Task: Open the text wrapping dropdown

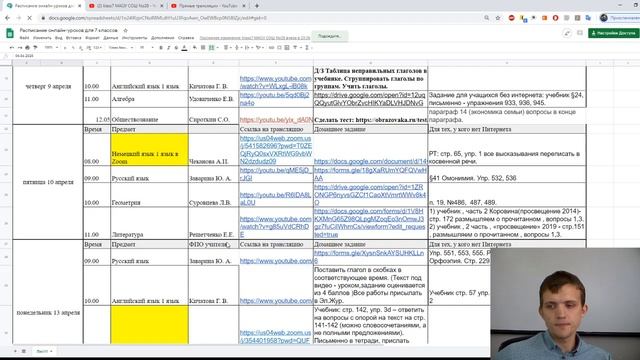Action: (x=248, y=48)
